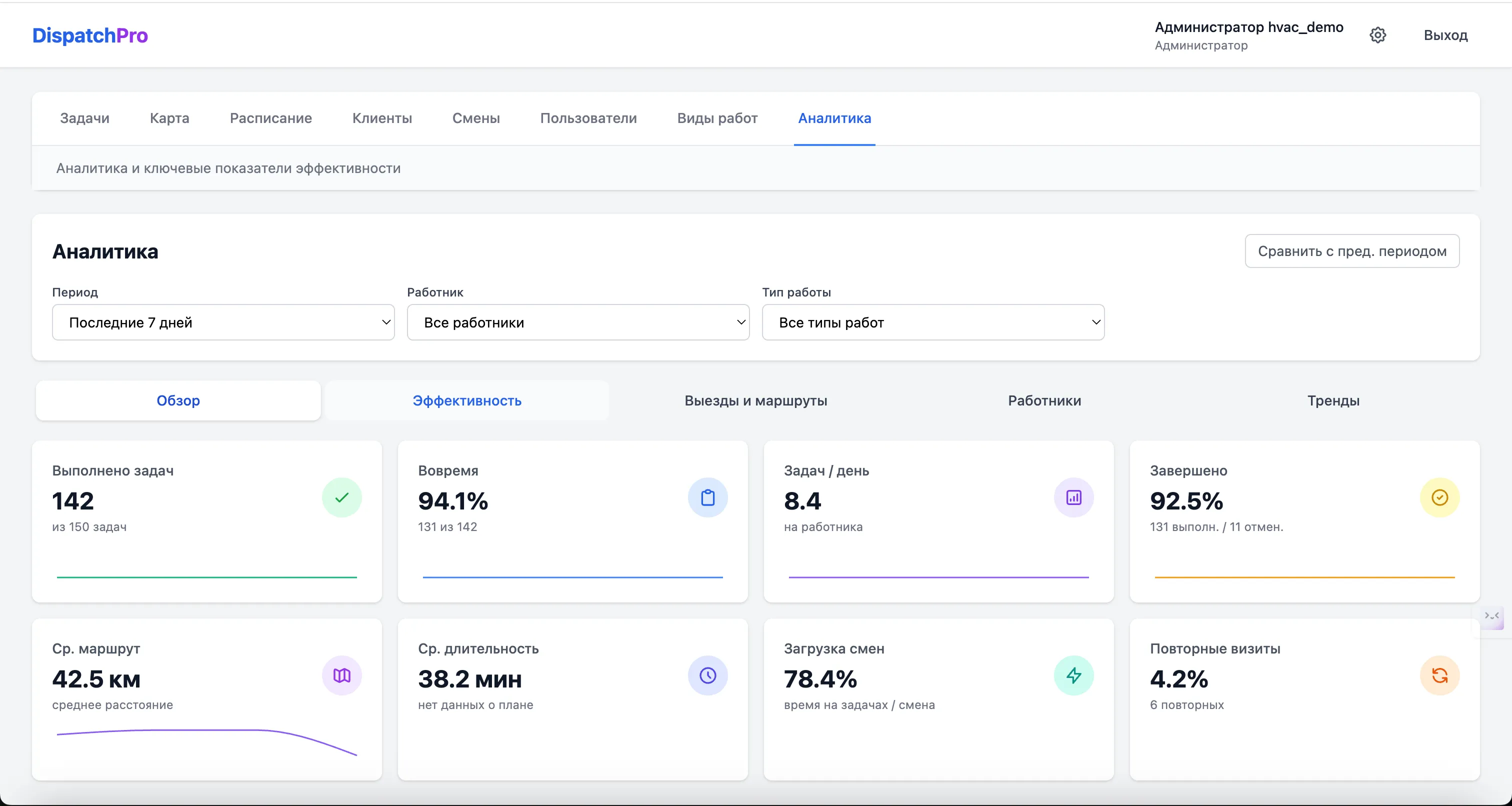1512x806 pixels.
Task: Switch to the Карта tab
Action: click(x=169, y=118)
